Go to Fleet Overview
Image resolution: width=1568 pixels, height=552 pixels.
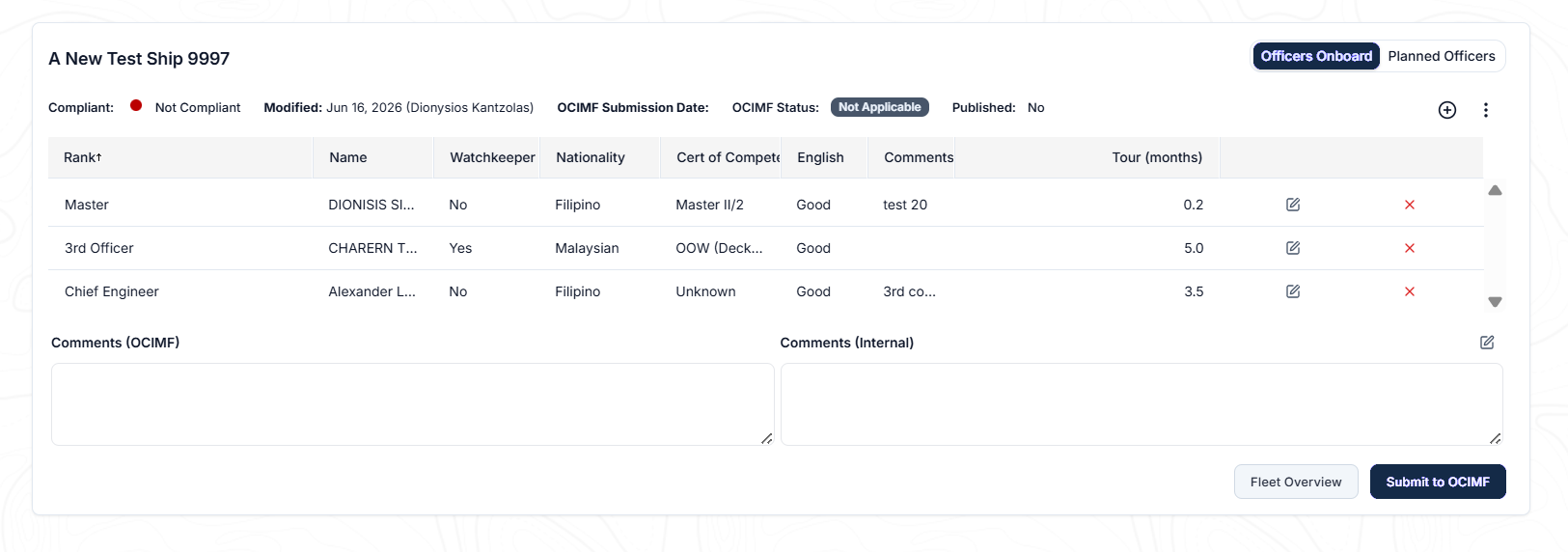click(1296, 482)
